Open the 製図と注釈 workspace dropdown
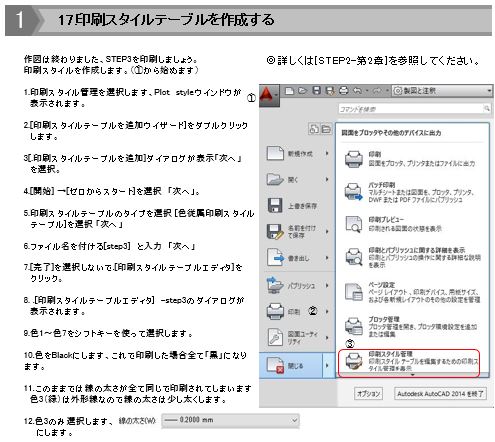The height and width of the screenshot is (442, 495). [x=442, y=91]
